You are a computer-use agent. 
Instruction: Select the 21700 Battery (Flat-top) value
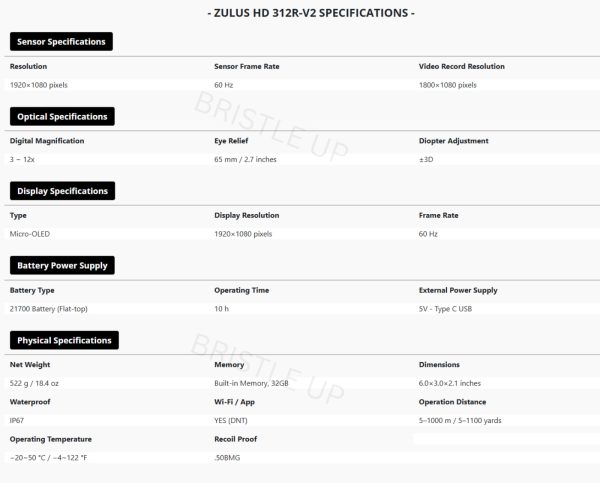[x=48, y=309]
